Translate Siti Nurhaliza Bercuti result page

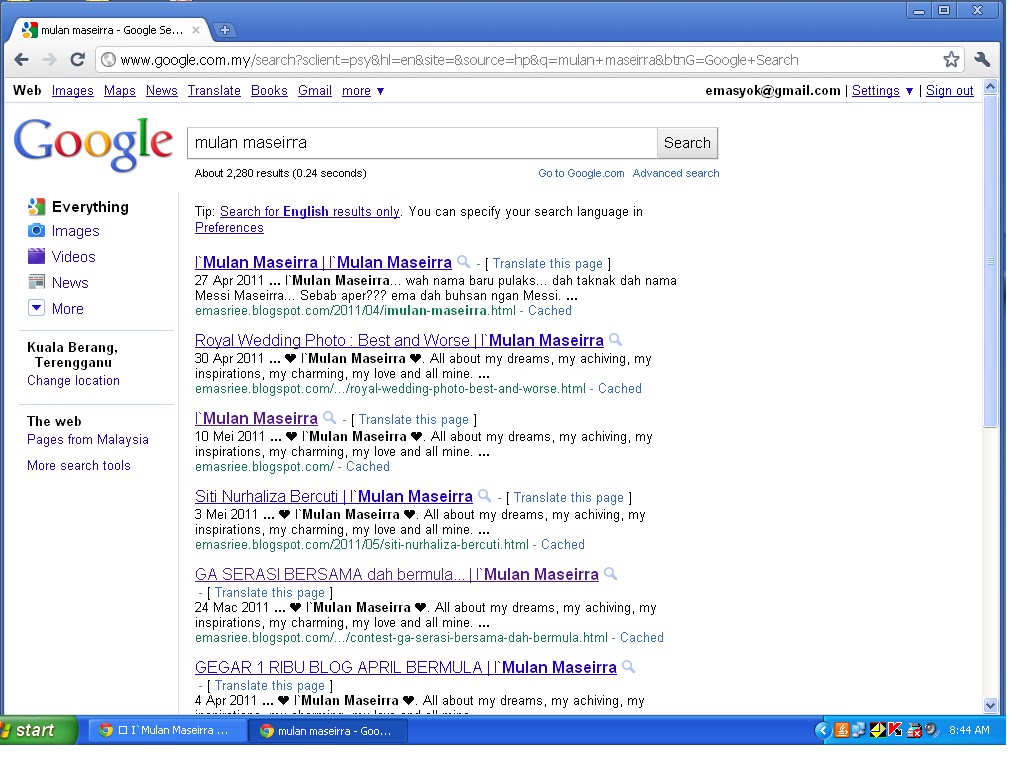tap(568, 498)
